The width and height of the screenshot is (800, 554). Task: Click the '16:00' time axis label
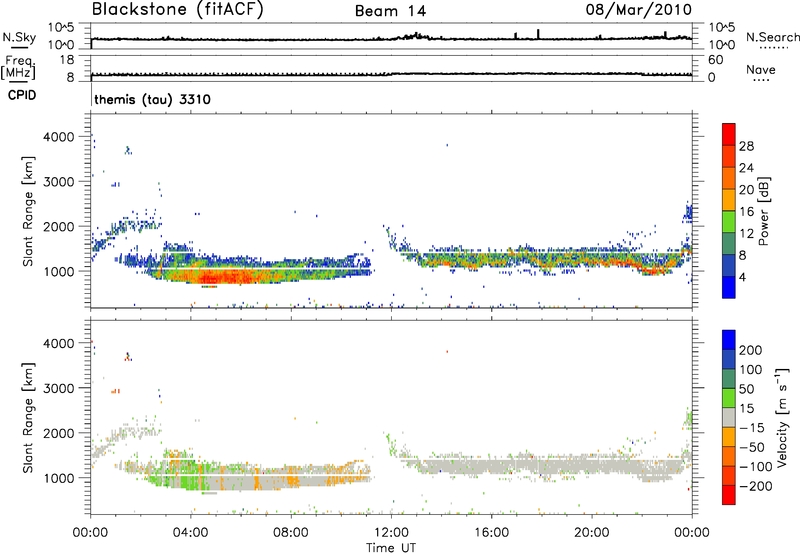pos(491,533)
